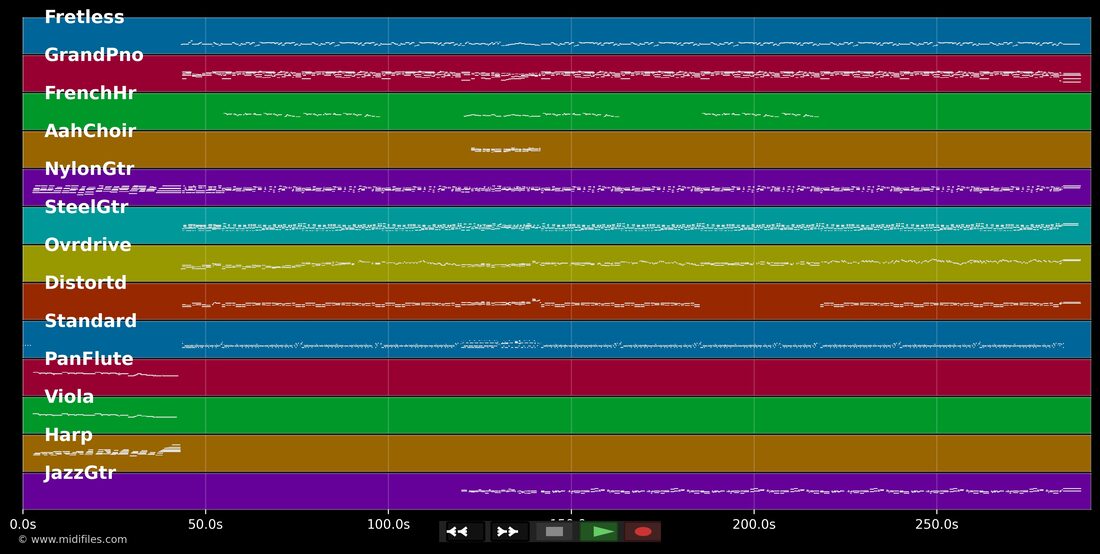Click the first FrenchHr note phrase

point(302,114)
